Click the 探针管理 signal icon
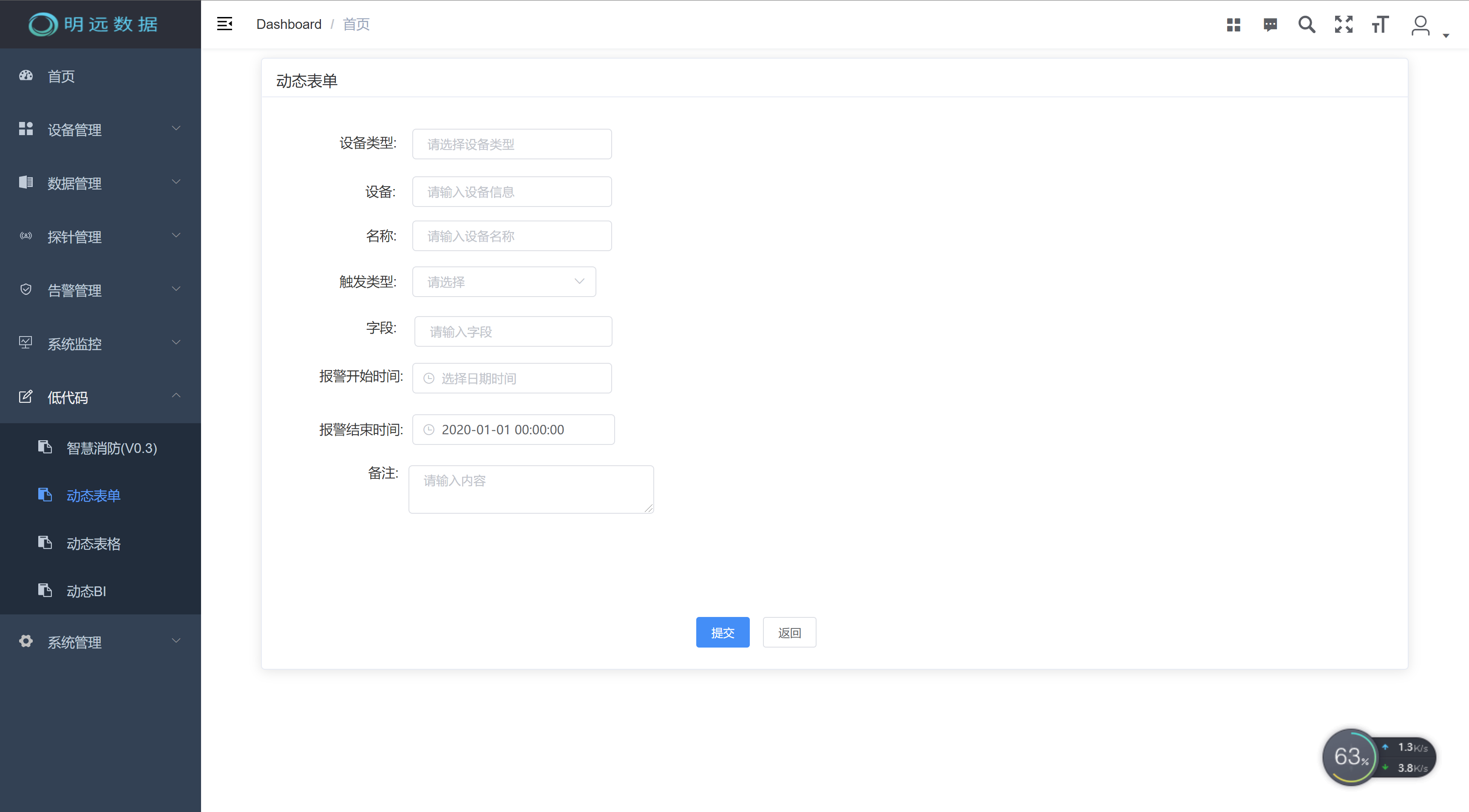1469x812 pixels. 26,235
